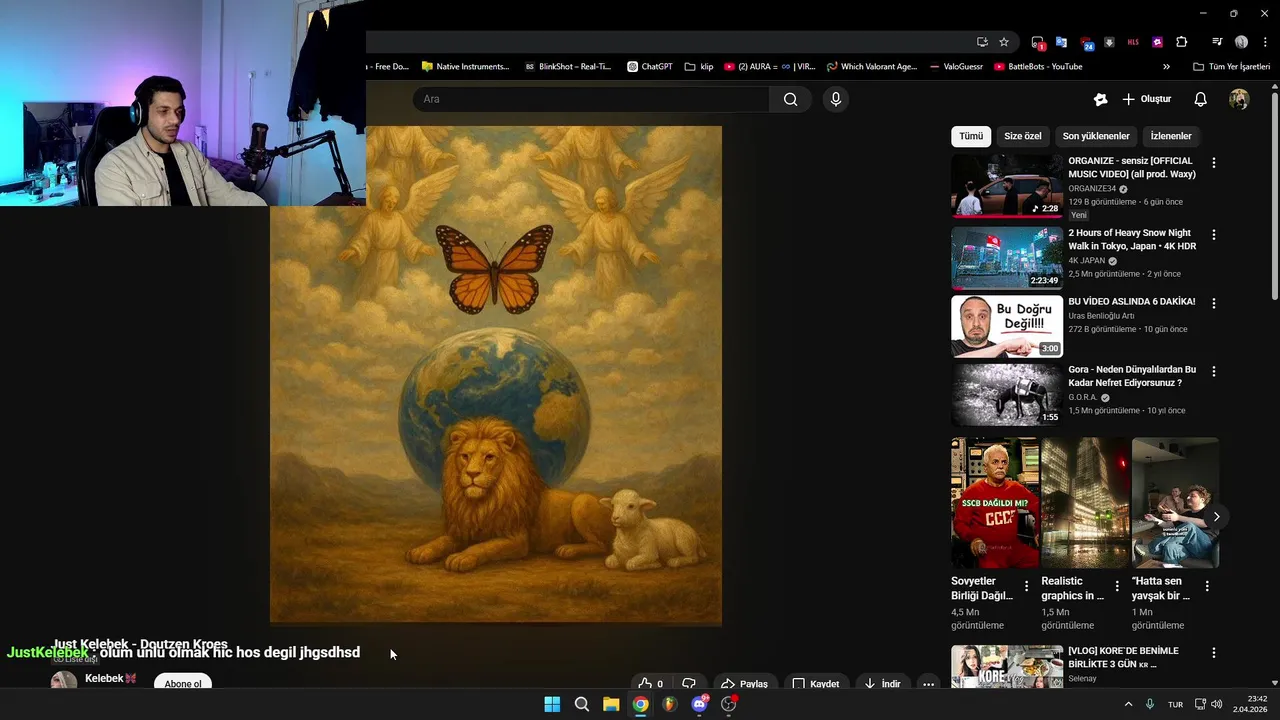Click the İndir download button
The height and width of the screenshot is (720, 1280).
[883, 684]
